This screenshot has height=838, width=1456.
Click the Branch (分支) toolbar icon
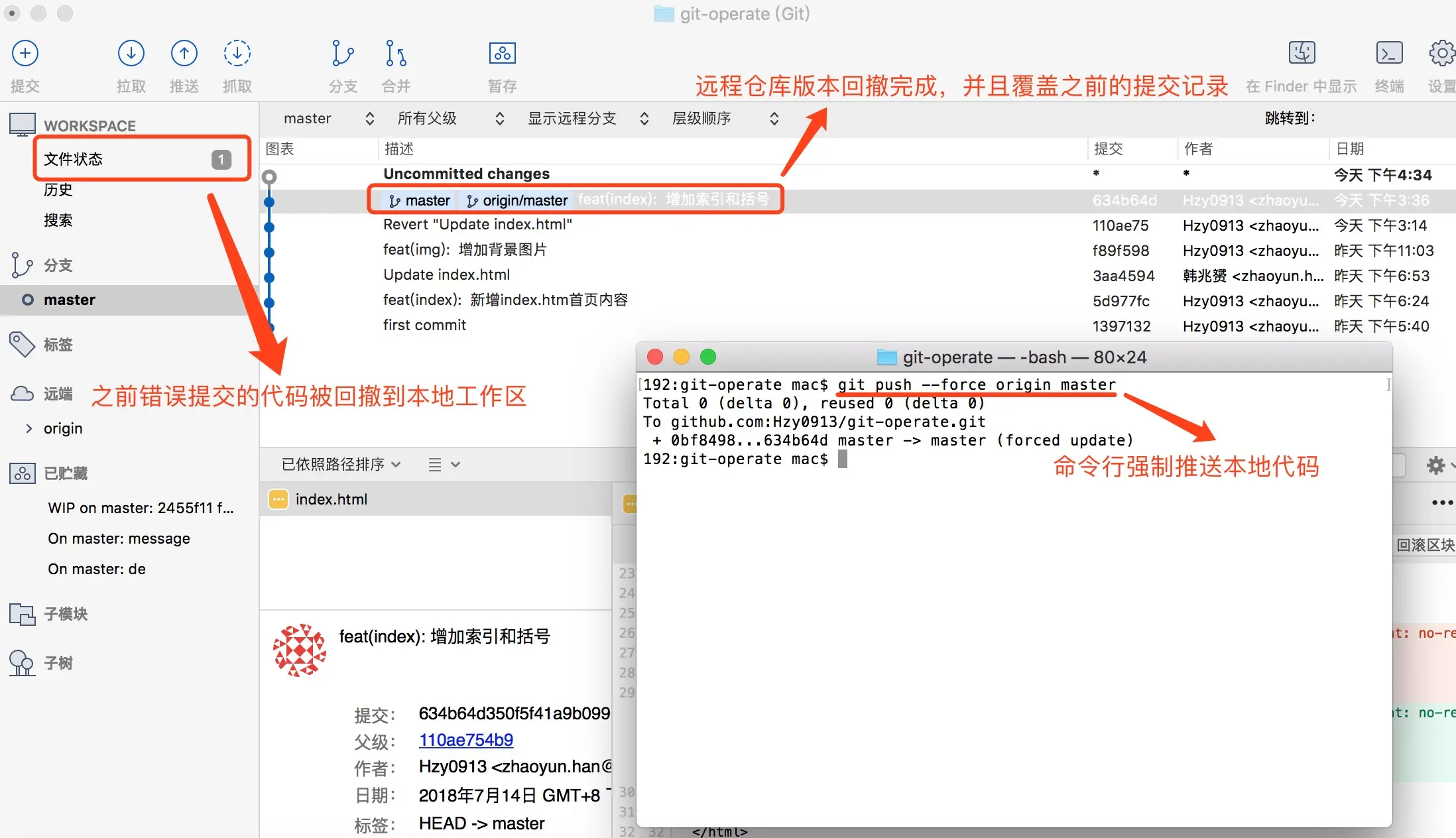[343, 54]
